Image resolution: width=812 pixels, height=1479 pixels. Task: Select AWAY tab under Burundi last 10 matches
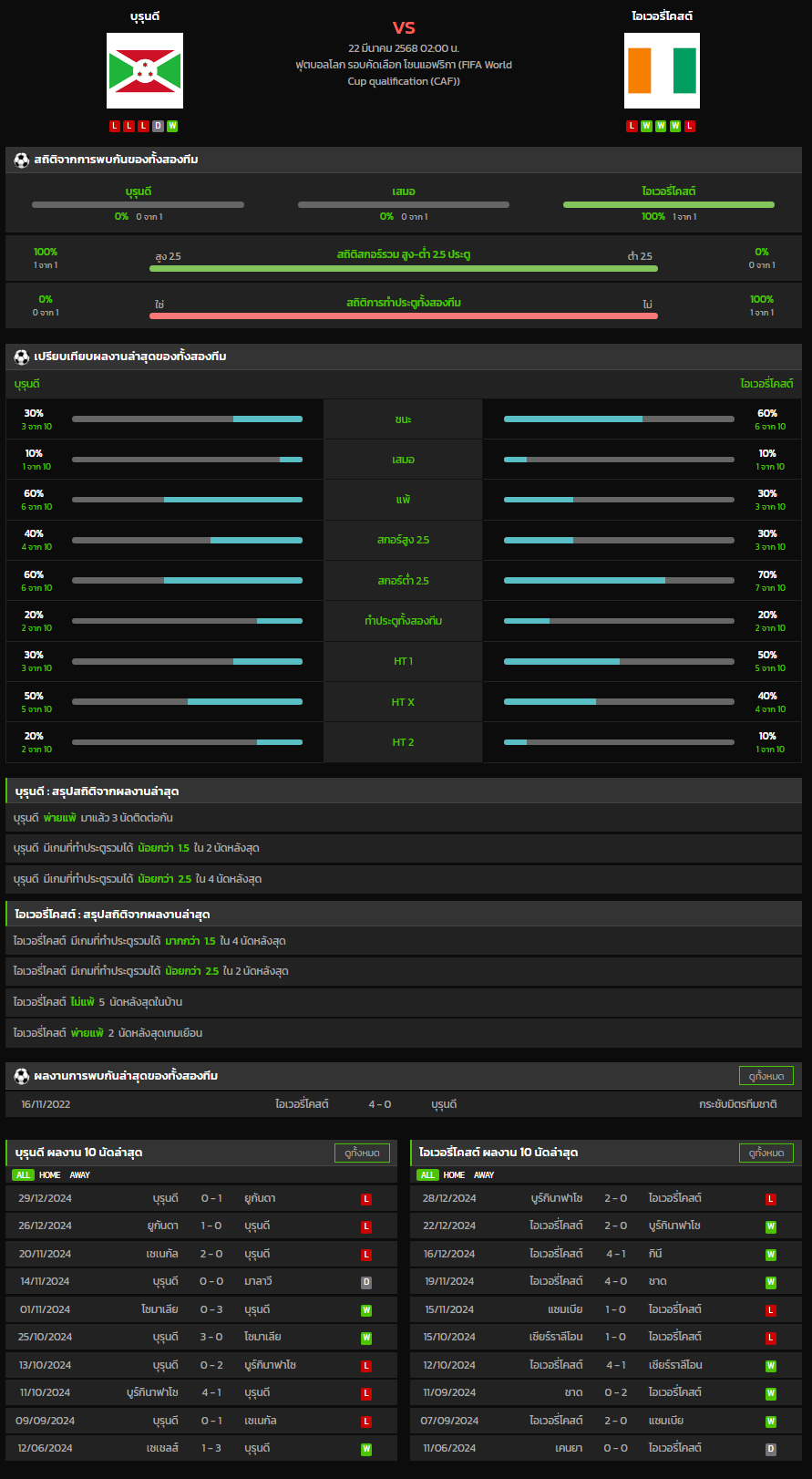pyautogui.click(x=80, y=1175)
